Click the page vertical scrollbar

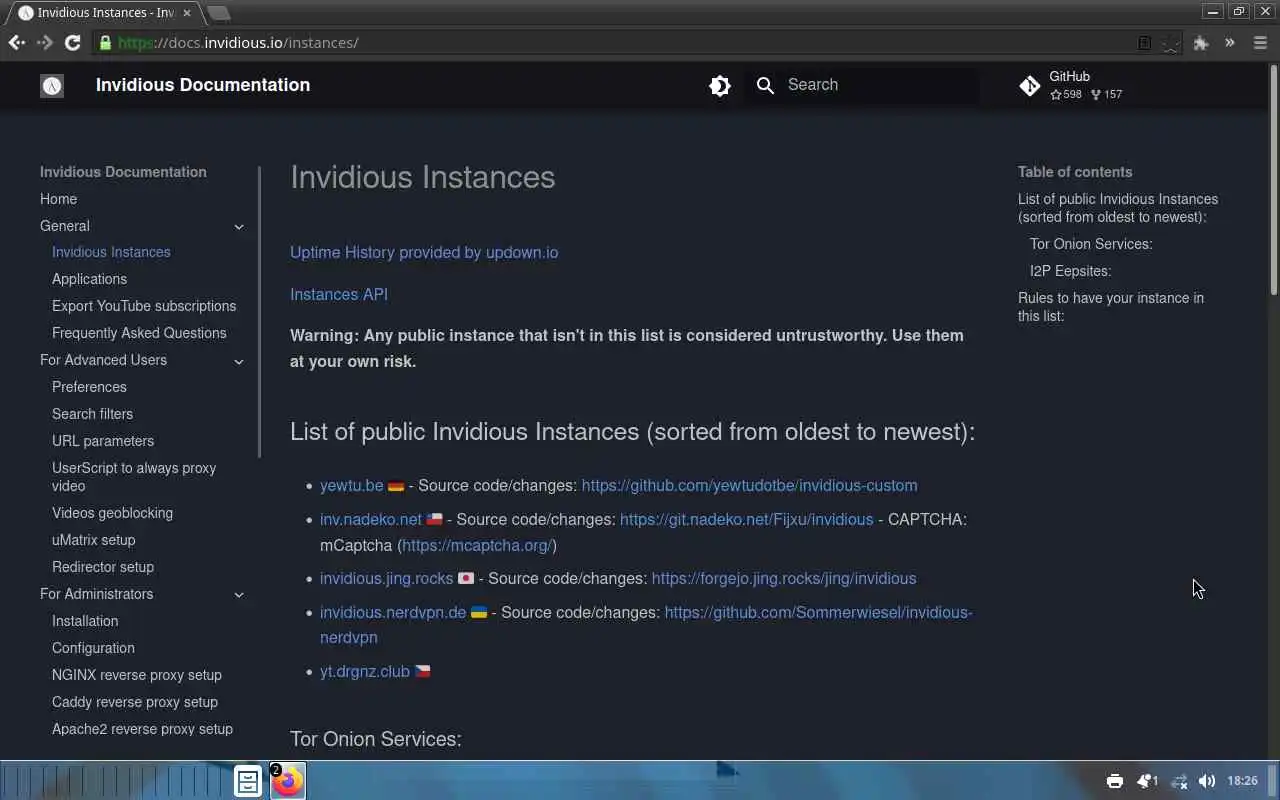pos(1273,180)
